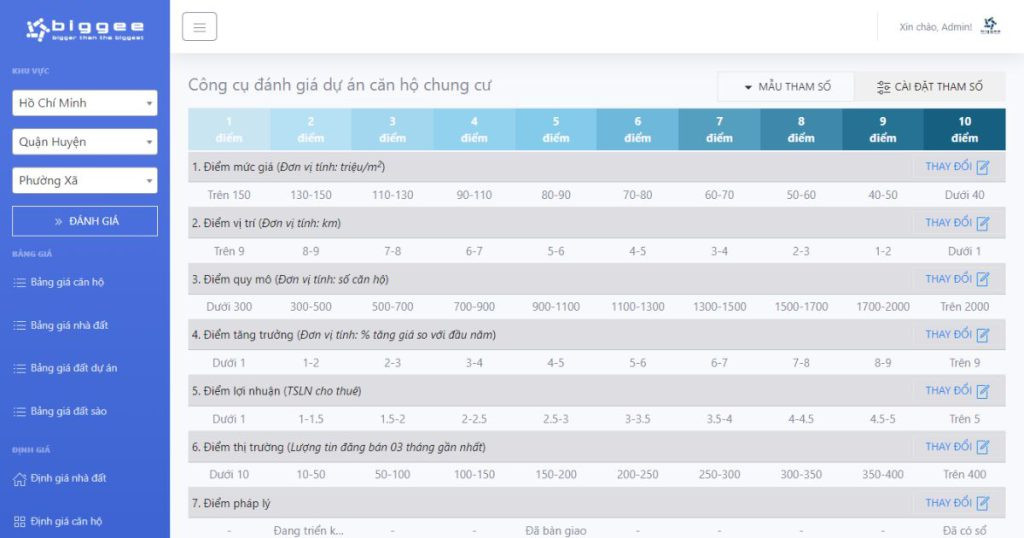Click the 5 điểm column header
This screenshot has height=538, width=1024.
click(x=556, y=130)
